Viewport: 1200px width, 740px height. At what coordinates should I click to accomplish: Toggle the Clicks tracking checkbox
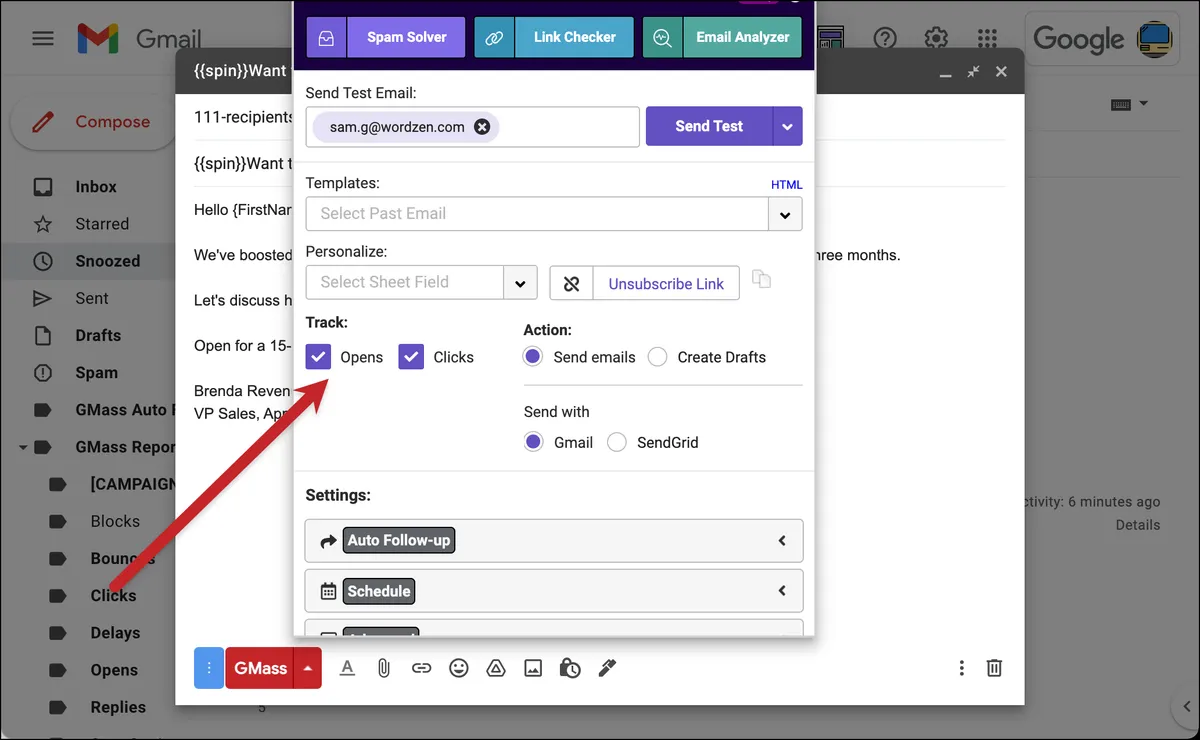click(x=411, y=357)
